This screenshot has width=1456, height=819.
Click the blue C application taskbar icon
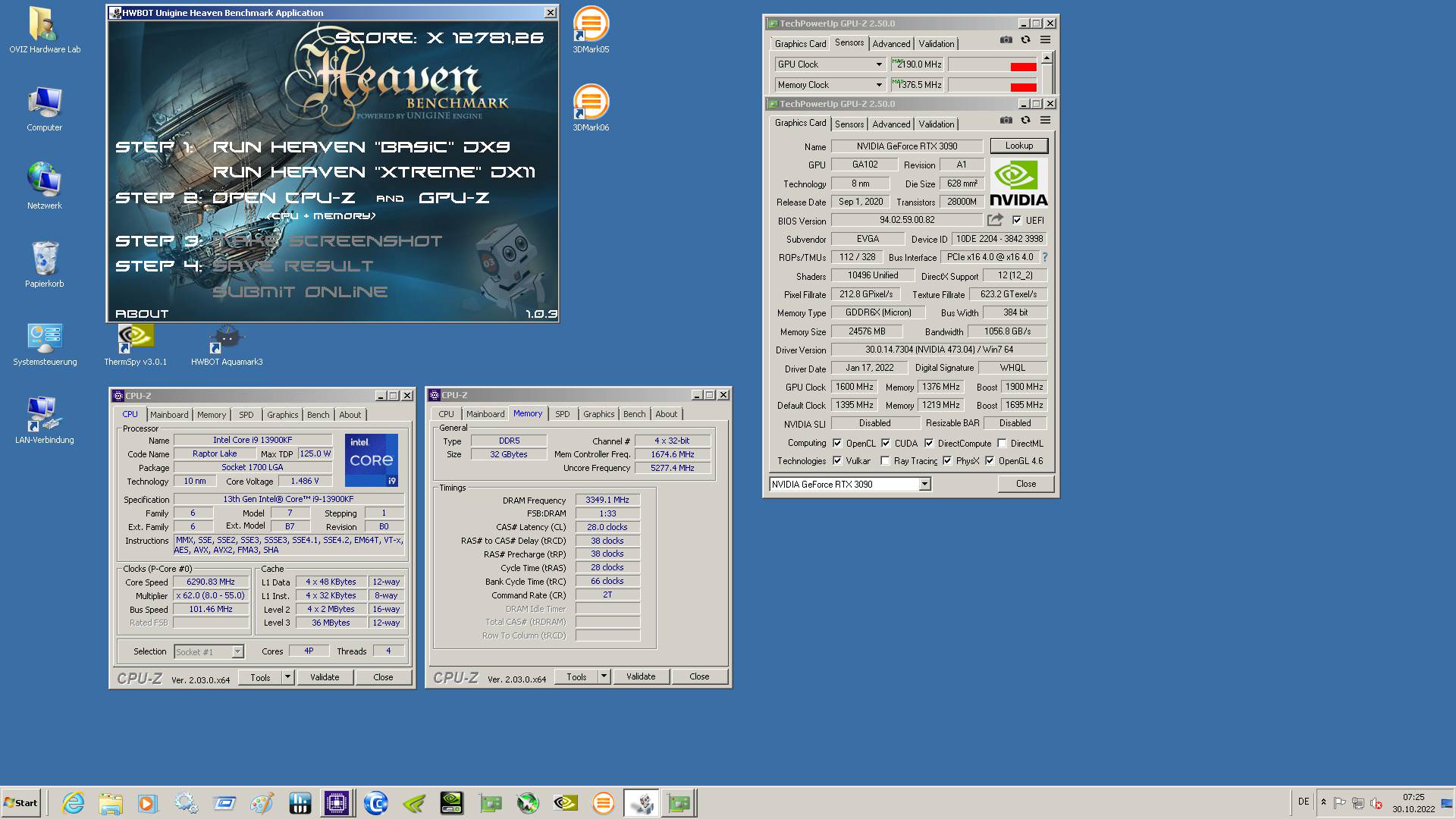375,803
